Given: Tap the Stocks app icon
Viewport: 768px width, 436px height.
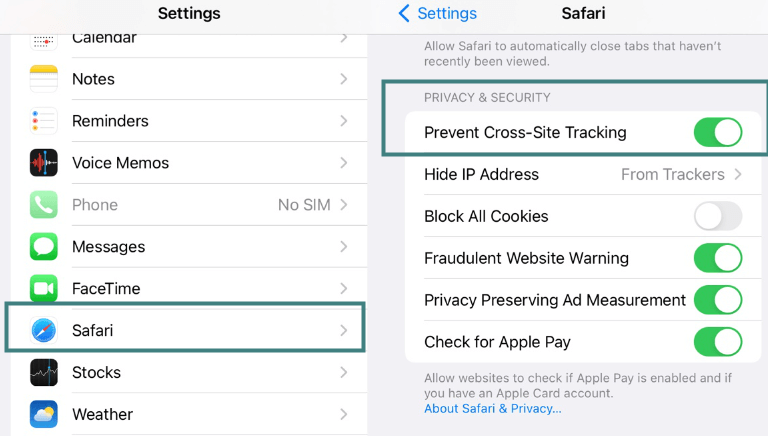Looking at the screenshot, I should coord(44,373).
